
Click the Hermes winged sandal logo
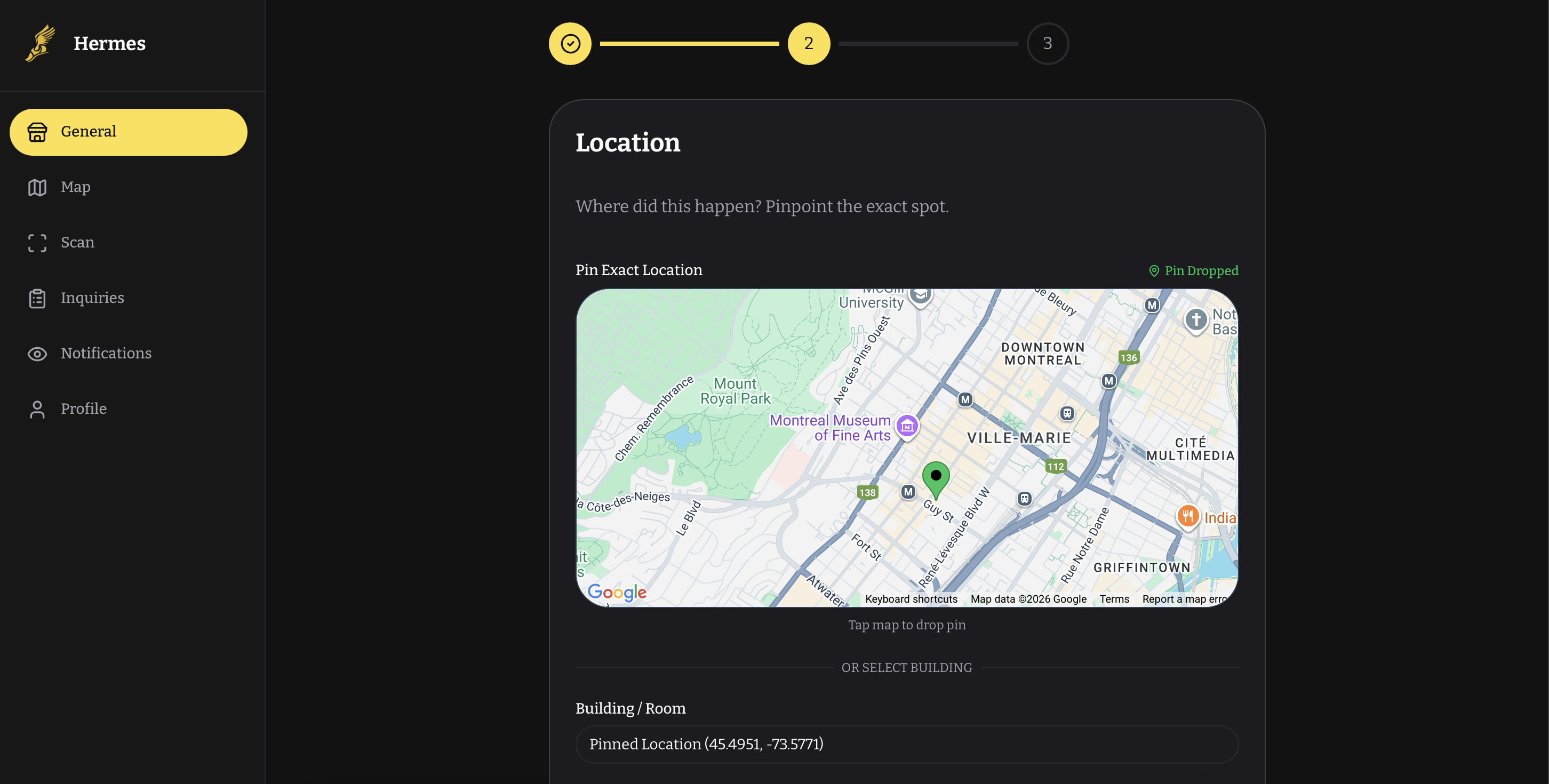point(41,43)
